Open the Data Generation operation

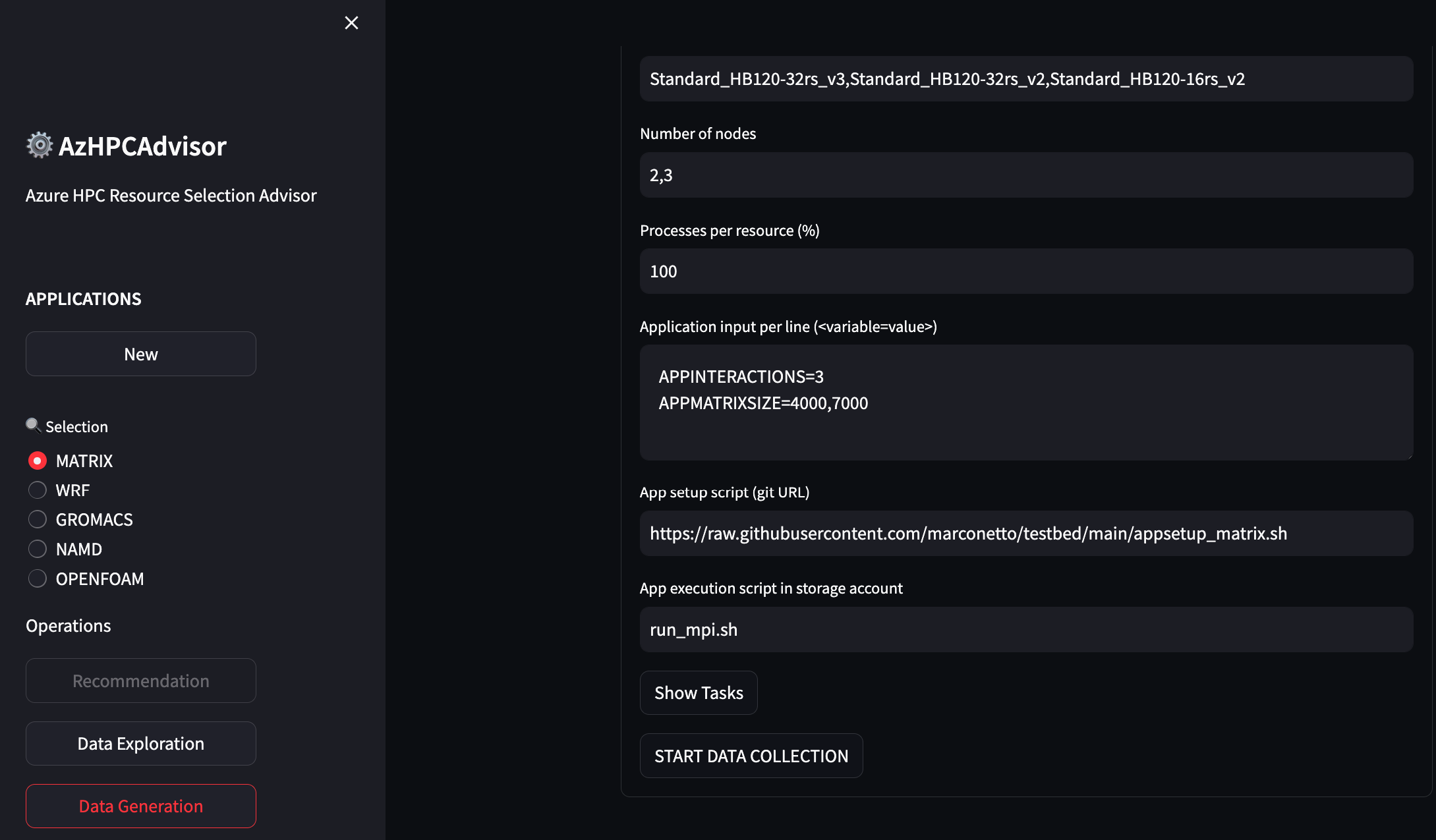(141, 806)
